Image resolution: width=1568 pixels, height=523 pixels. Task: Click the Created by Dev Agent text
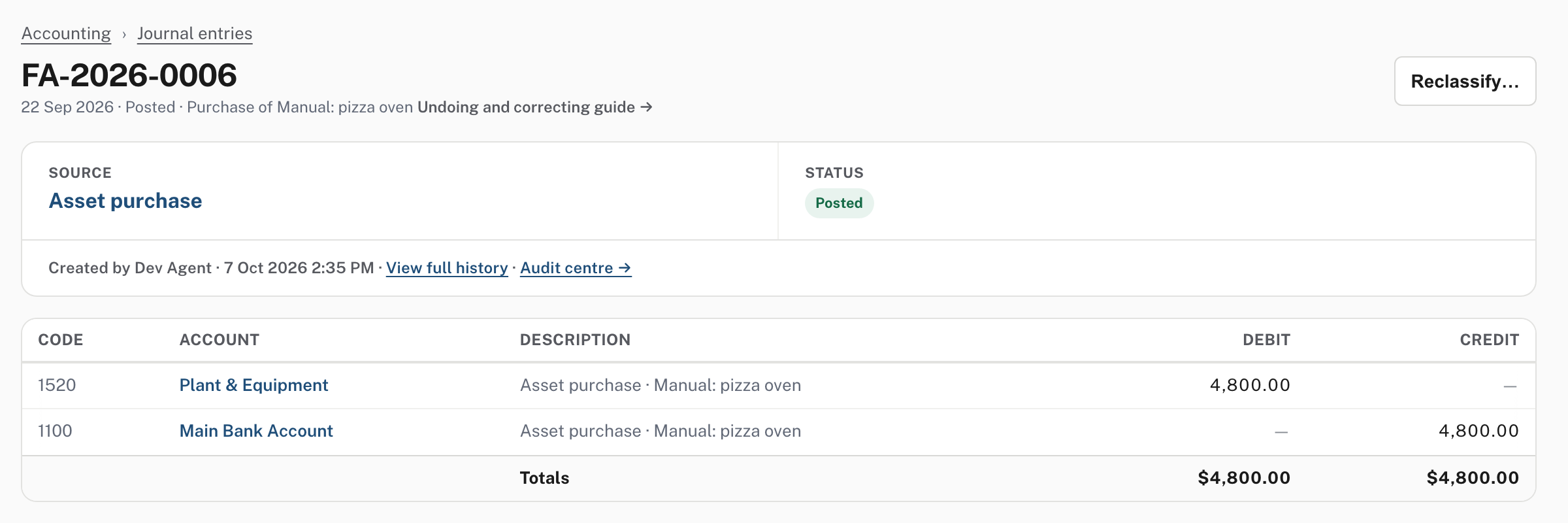click(130, 268)
